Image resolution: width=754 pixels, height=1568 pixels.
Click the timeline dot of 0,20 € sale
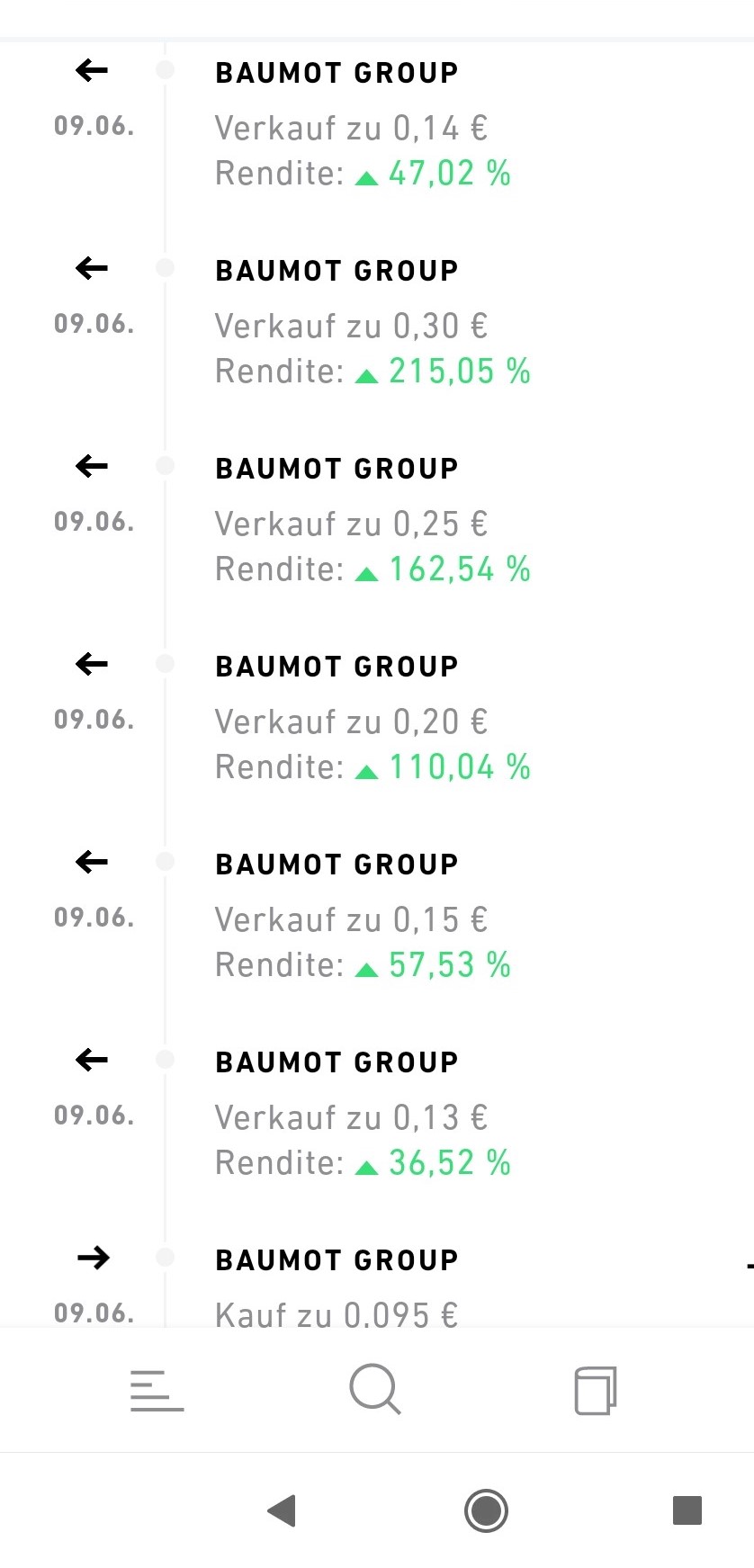[x=166, y=664]
